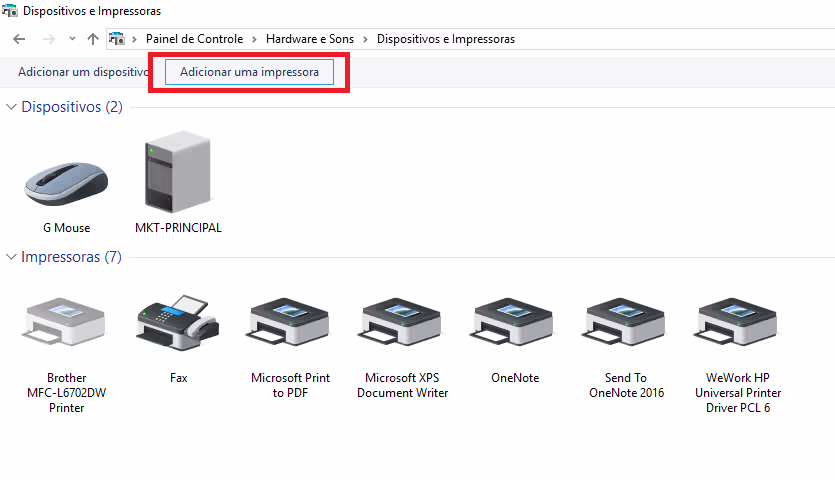Click Adicionar um dispositivo in toolbar
Image resolution: width=835 pixels, height=480 pixels.
coord(84,72)
